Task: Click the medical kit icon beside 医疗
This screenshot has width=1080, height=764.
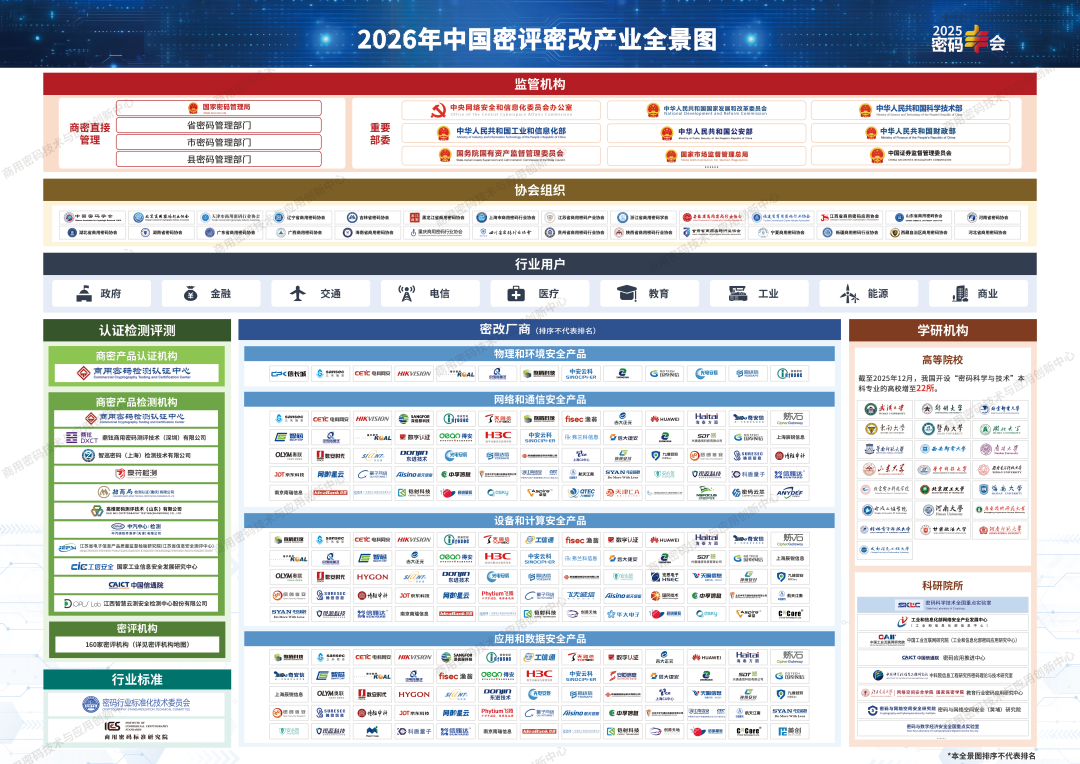Action: click(516, 293)
